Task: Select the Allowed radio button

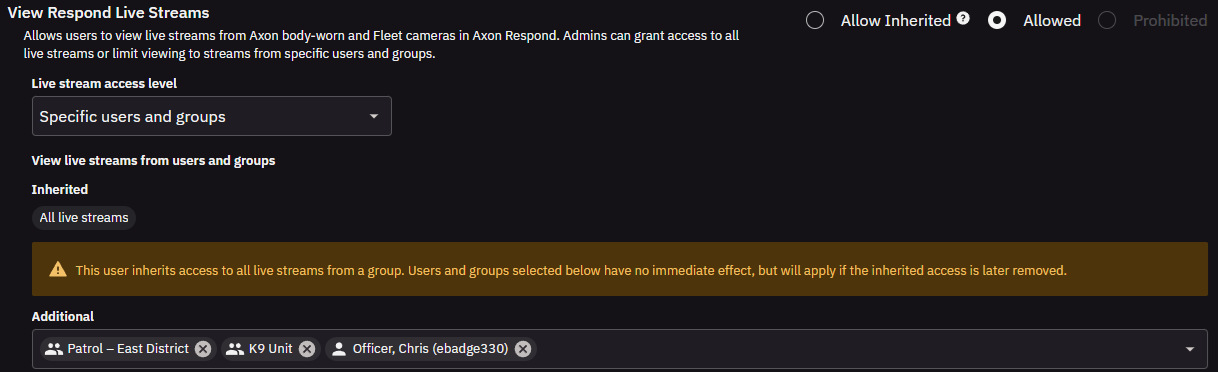Action: tap(997, 20)
